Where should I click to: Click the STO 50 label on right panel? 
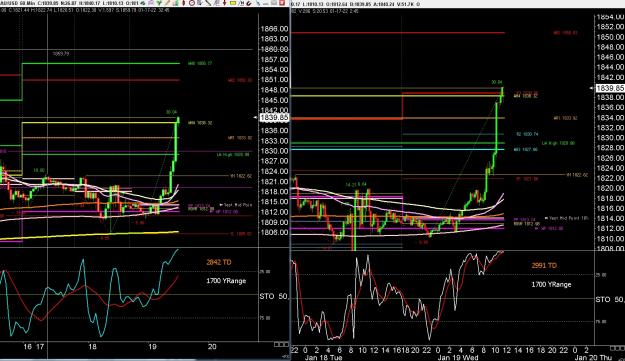tap(610, 299)
